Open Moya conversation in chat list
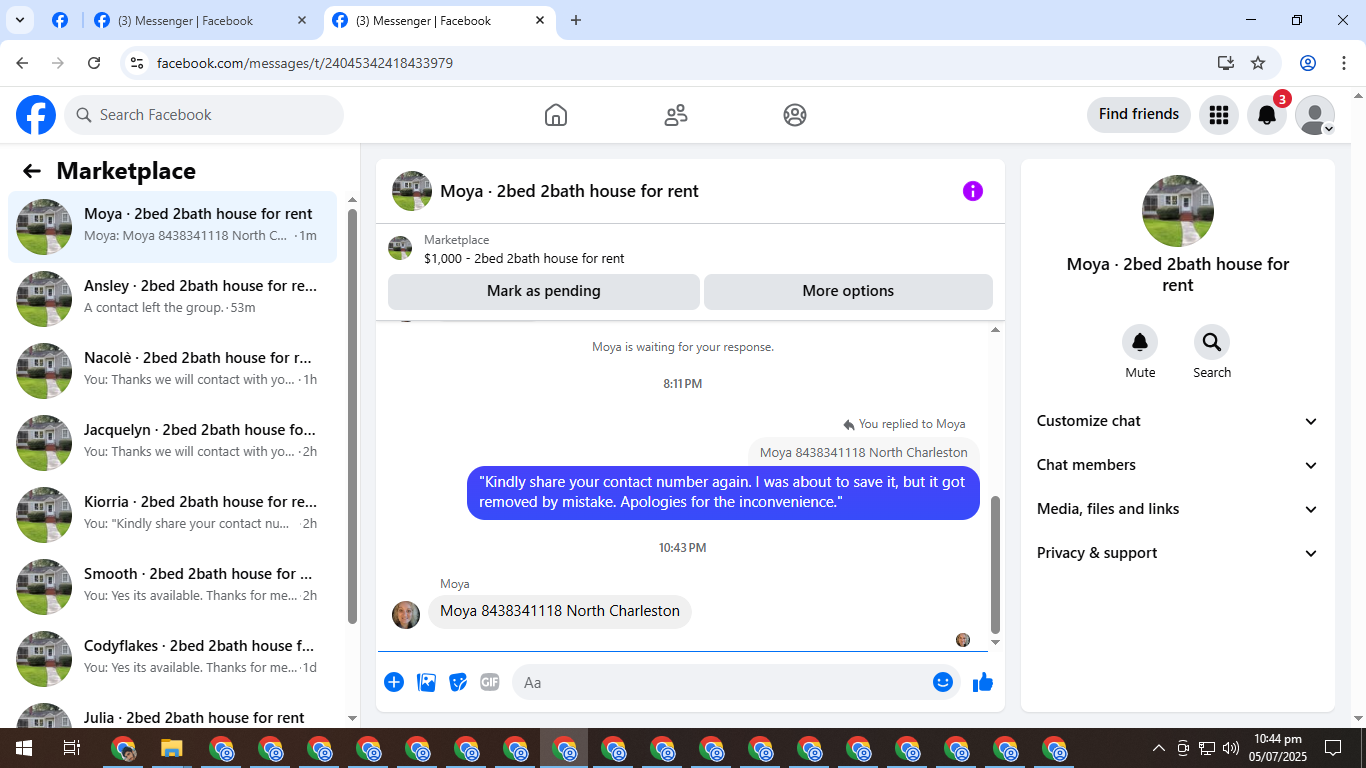Image resolution: width=1366 pixels, height=768 pixels. click(x=173, y=227)
